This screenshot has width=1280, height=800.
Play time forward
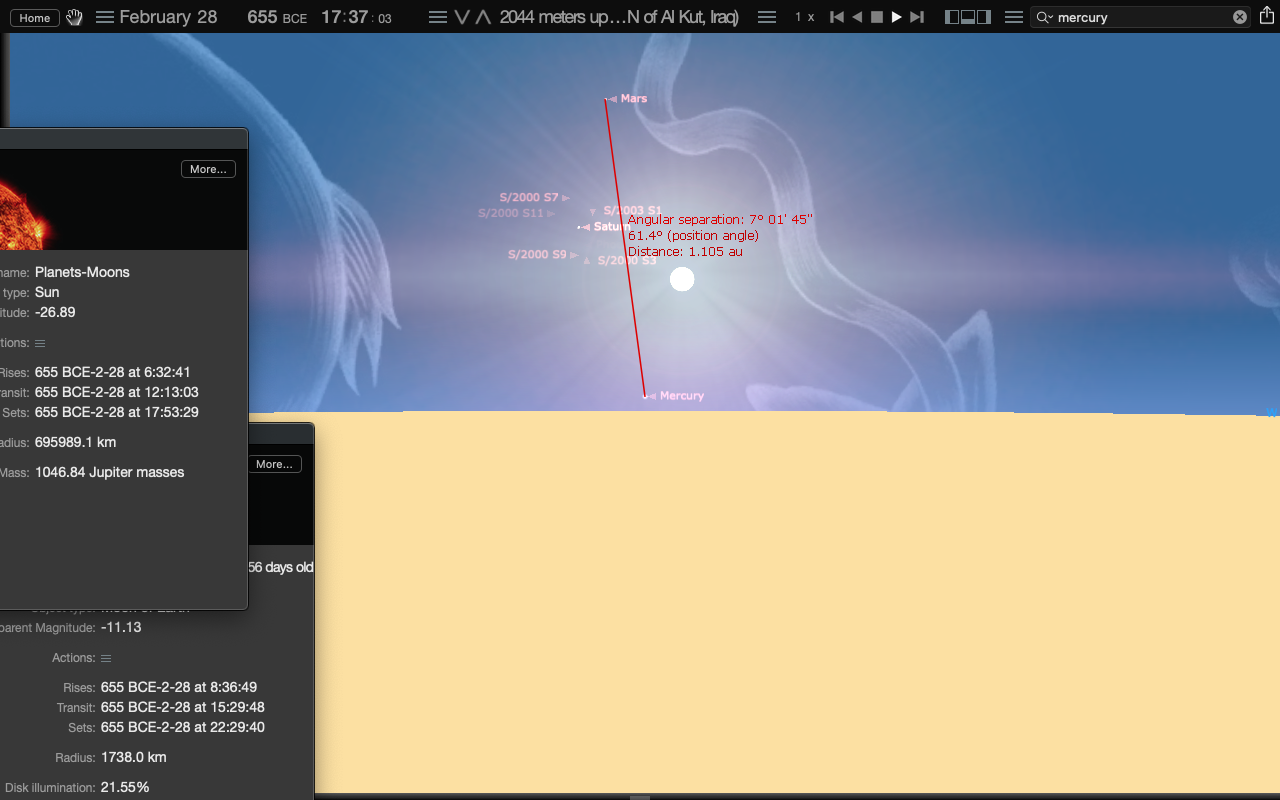897,17
